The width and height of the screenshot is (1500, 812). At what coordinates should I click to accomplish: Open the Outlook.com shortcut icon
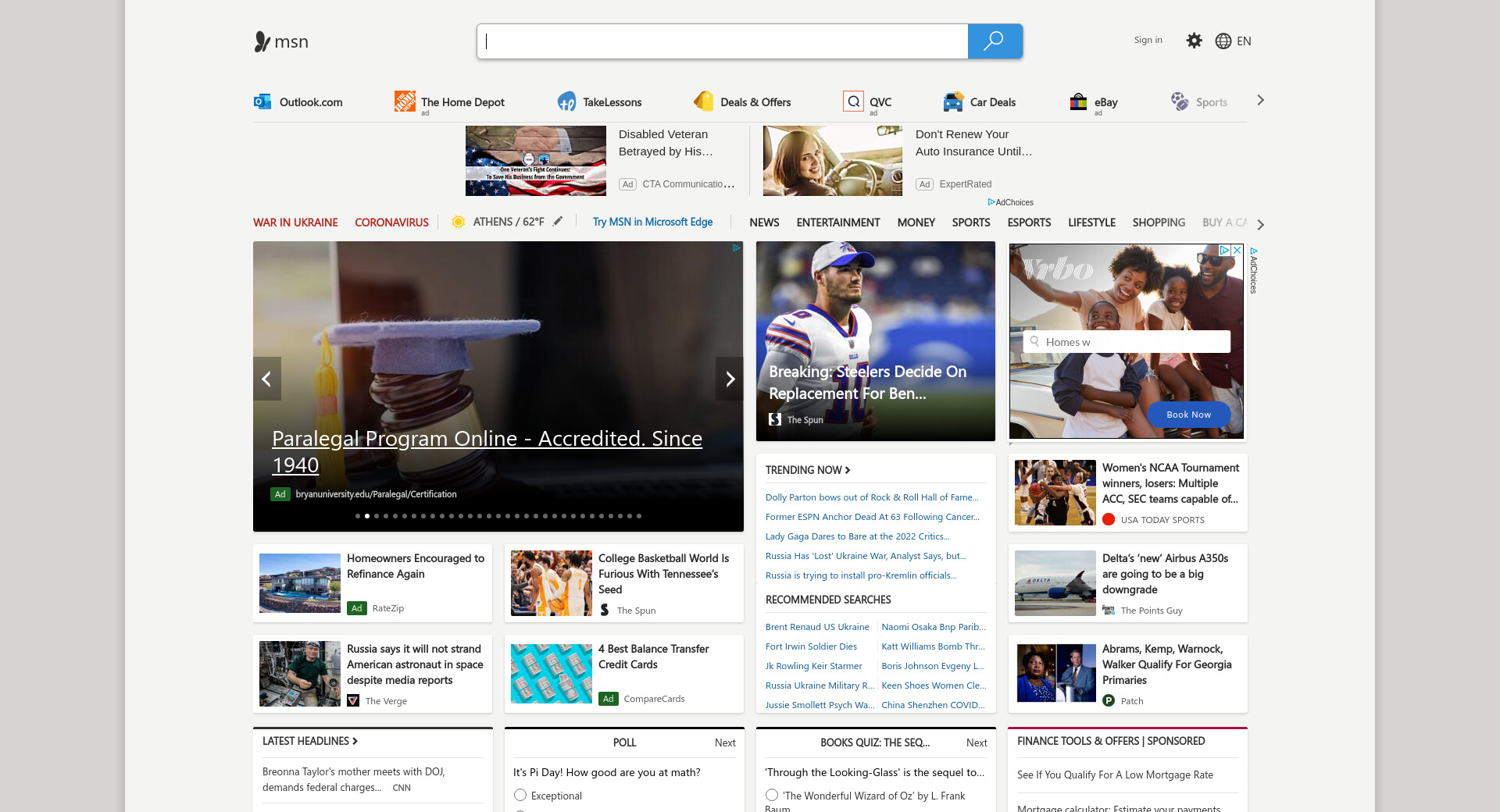[262, 101]
